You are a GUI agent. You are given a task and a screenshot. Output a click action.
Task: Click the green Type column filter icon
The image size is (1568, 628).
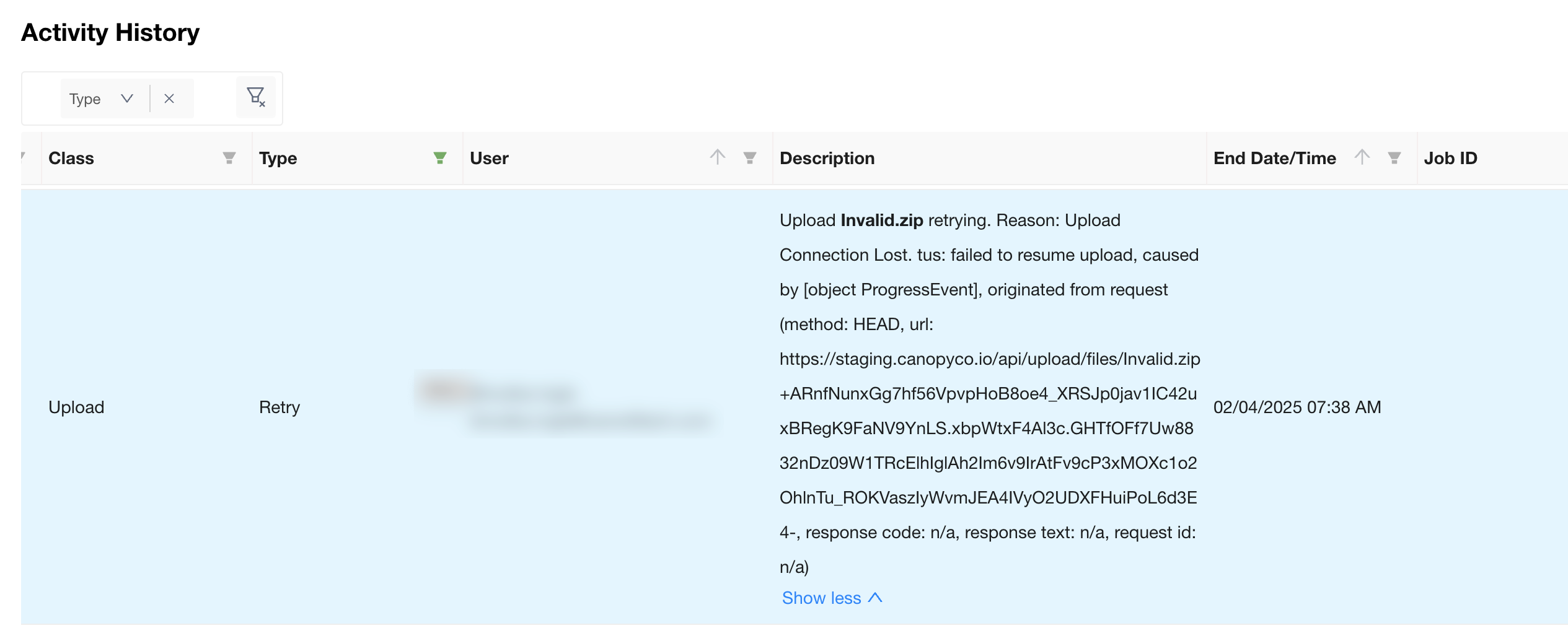tap(439, 158)
